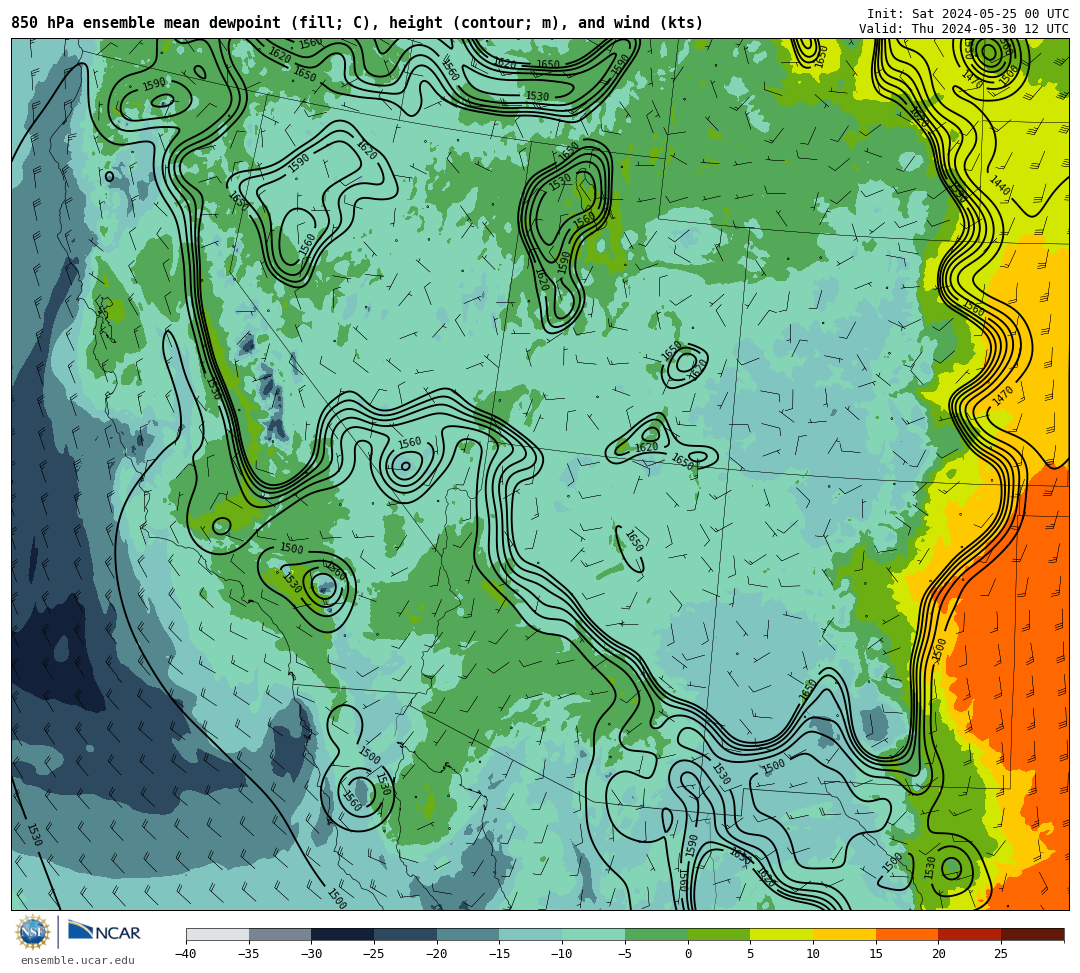Click the yellow-orange 10 to 15 swatch
Image resolution: width=1080 pixels, height=973 pixels.
pos(844,934)
